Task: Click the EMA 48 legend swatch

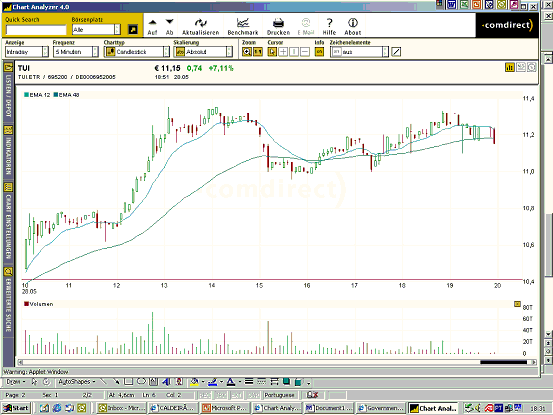Action: click(55, 94)
